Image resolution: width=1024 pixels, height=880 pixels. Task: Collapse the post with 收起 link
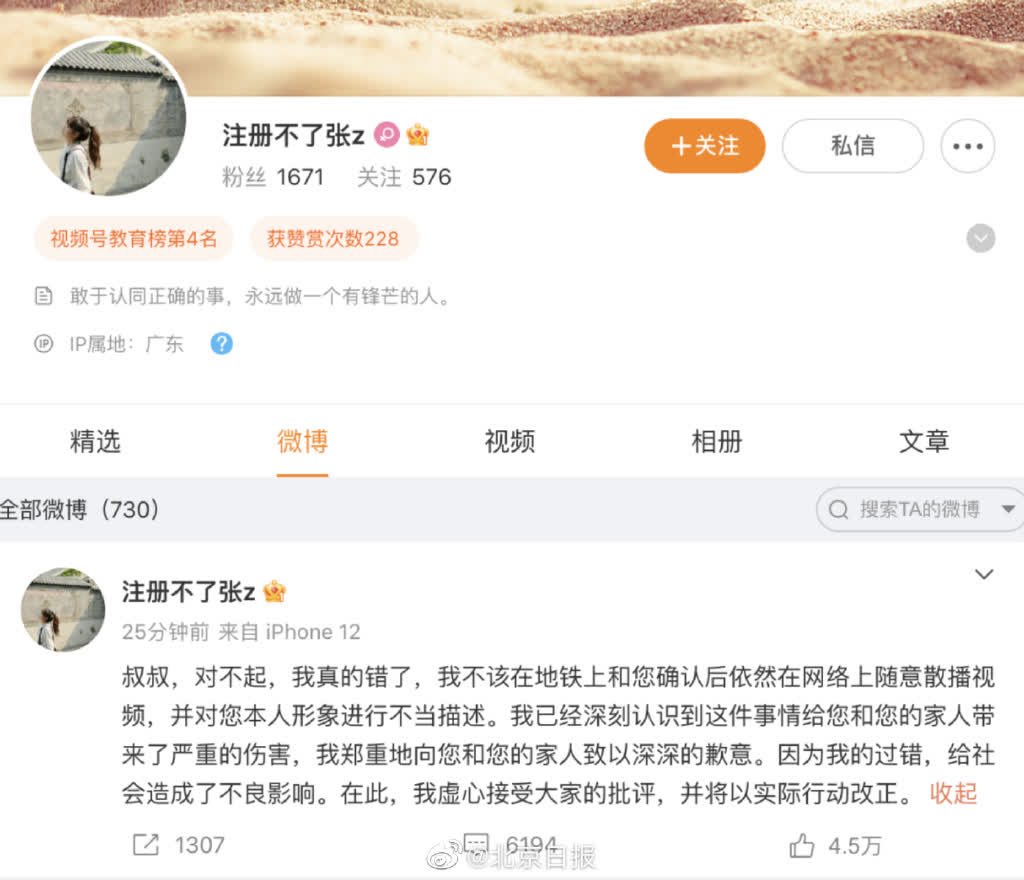(x=953, y=794)
